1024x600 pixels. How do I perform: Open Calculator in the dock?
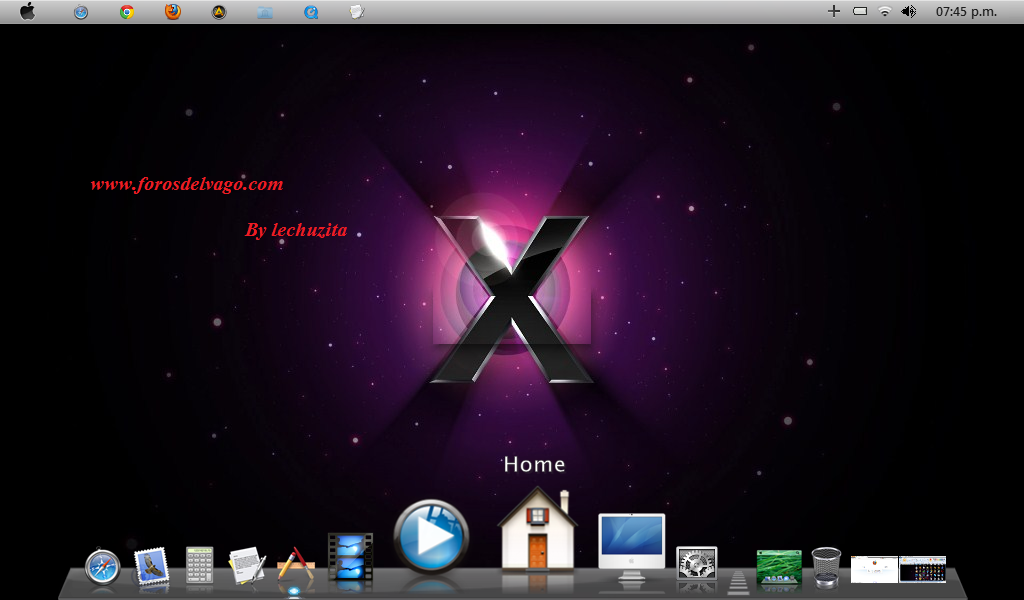pyautogui.click(x=199, y=565)
